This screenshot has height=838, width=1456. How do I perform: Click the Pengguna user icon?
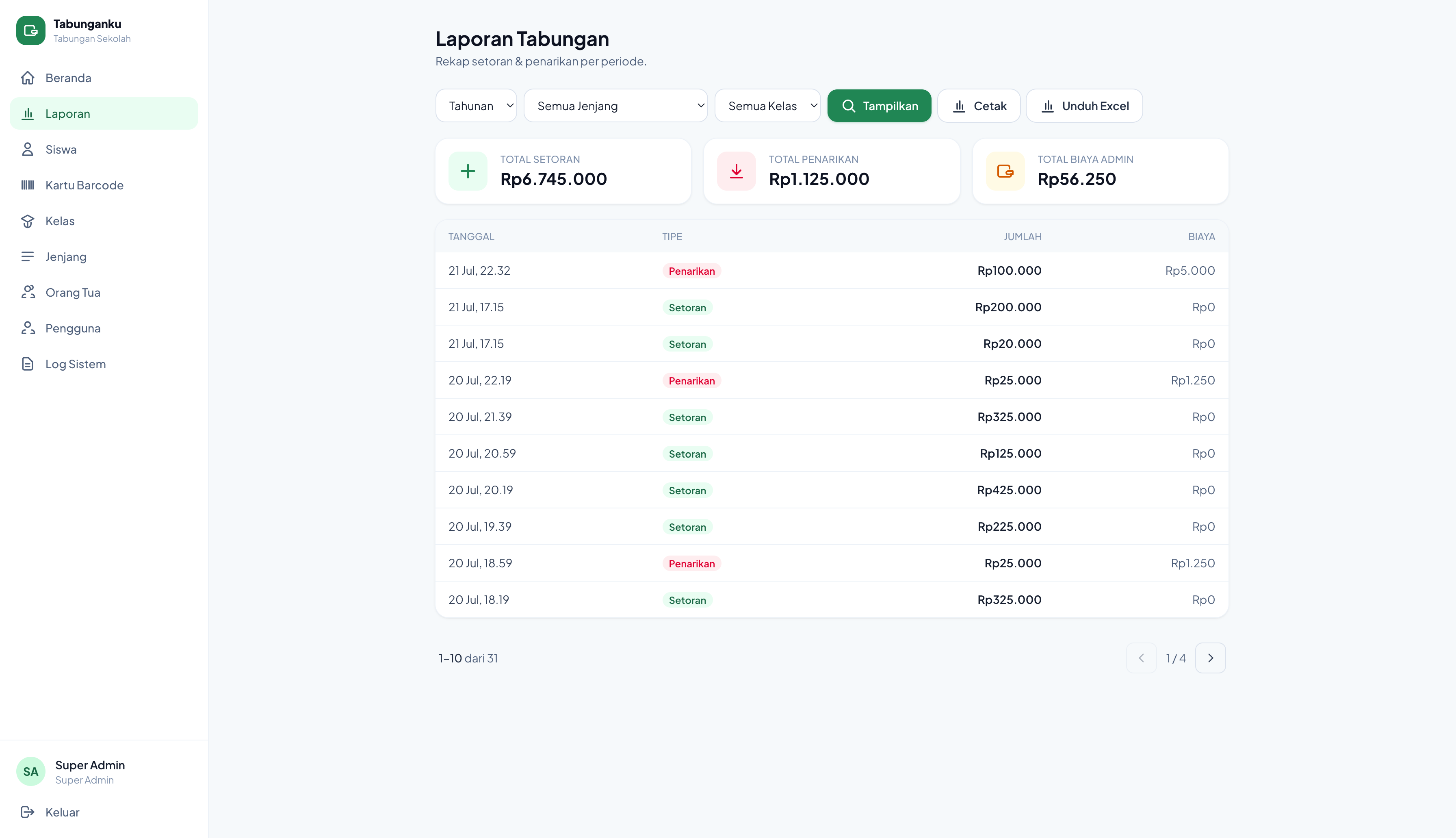(28, 328)
